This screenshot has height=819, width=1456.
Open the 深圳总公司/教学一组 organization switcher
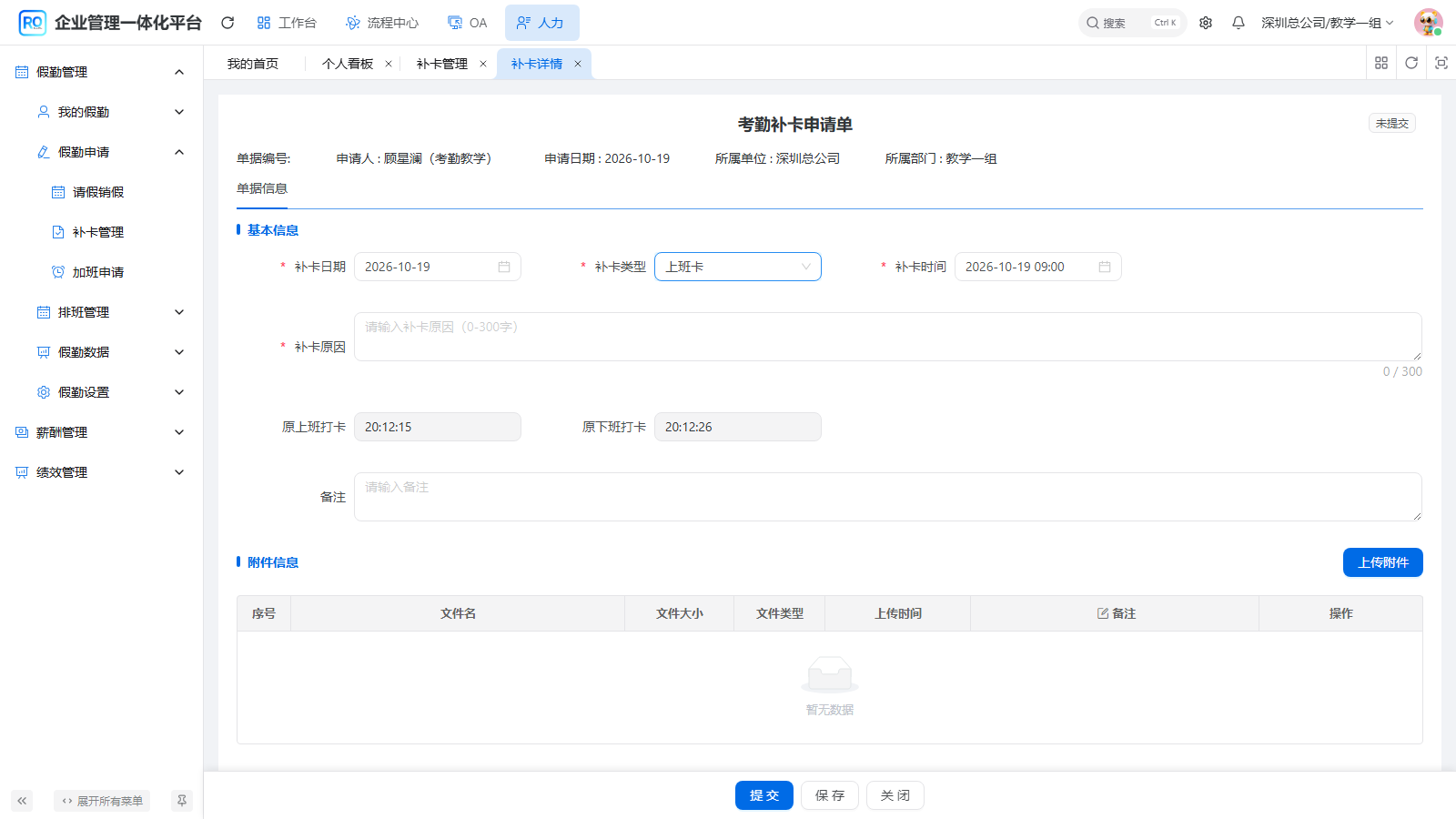tap(1328, 23)
